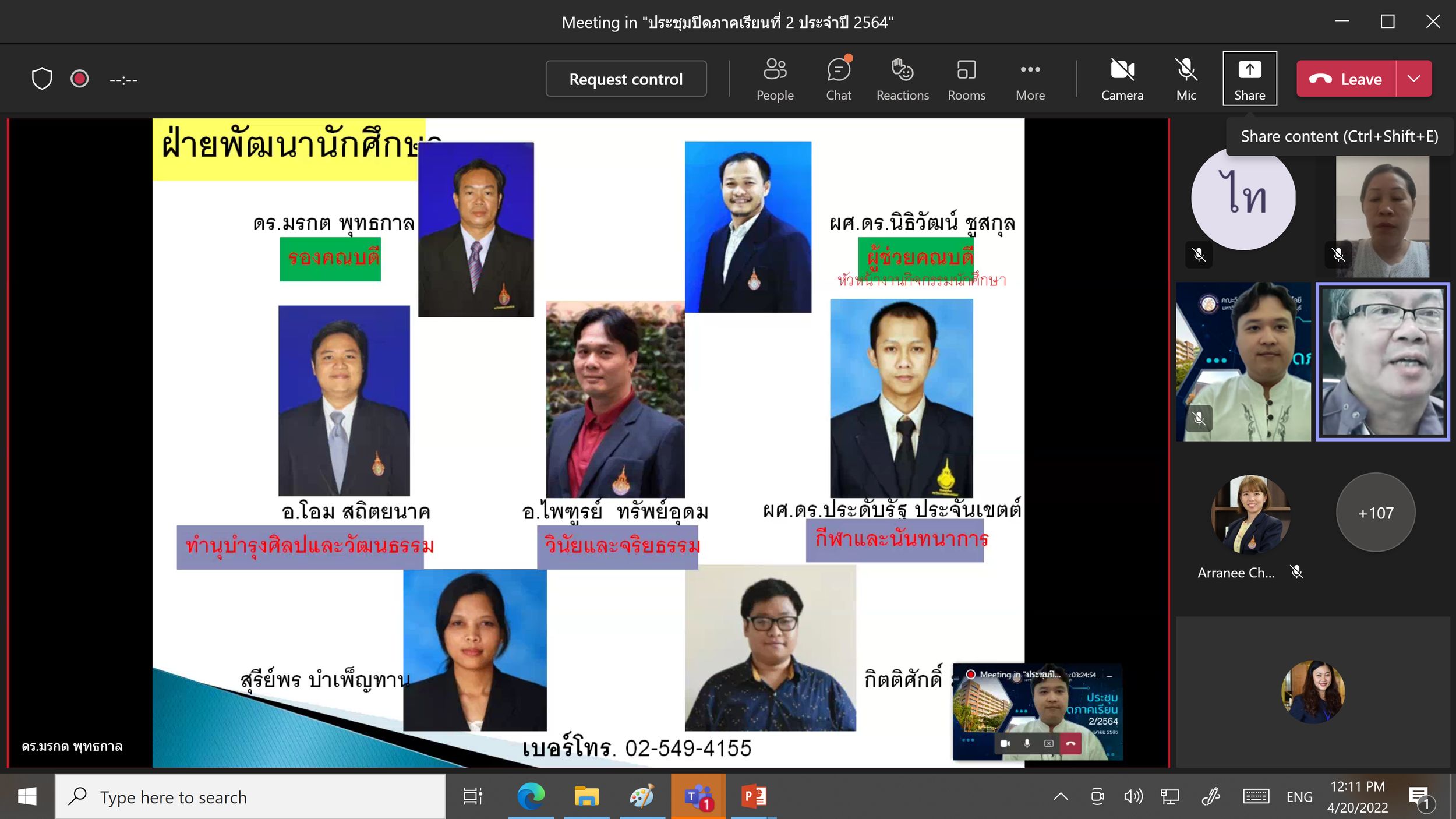Click the ENG language indicator
This screenshot has height=819, width=1456.
coord(1299,797)
